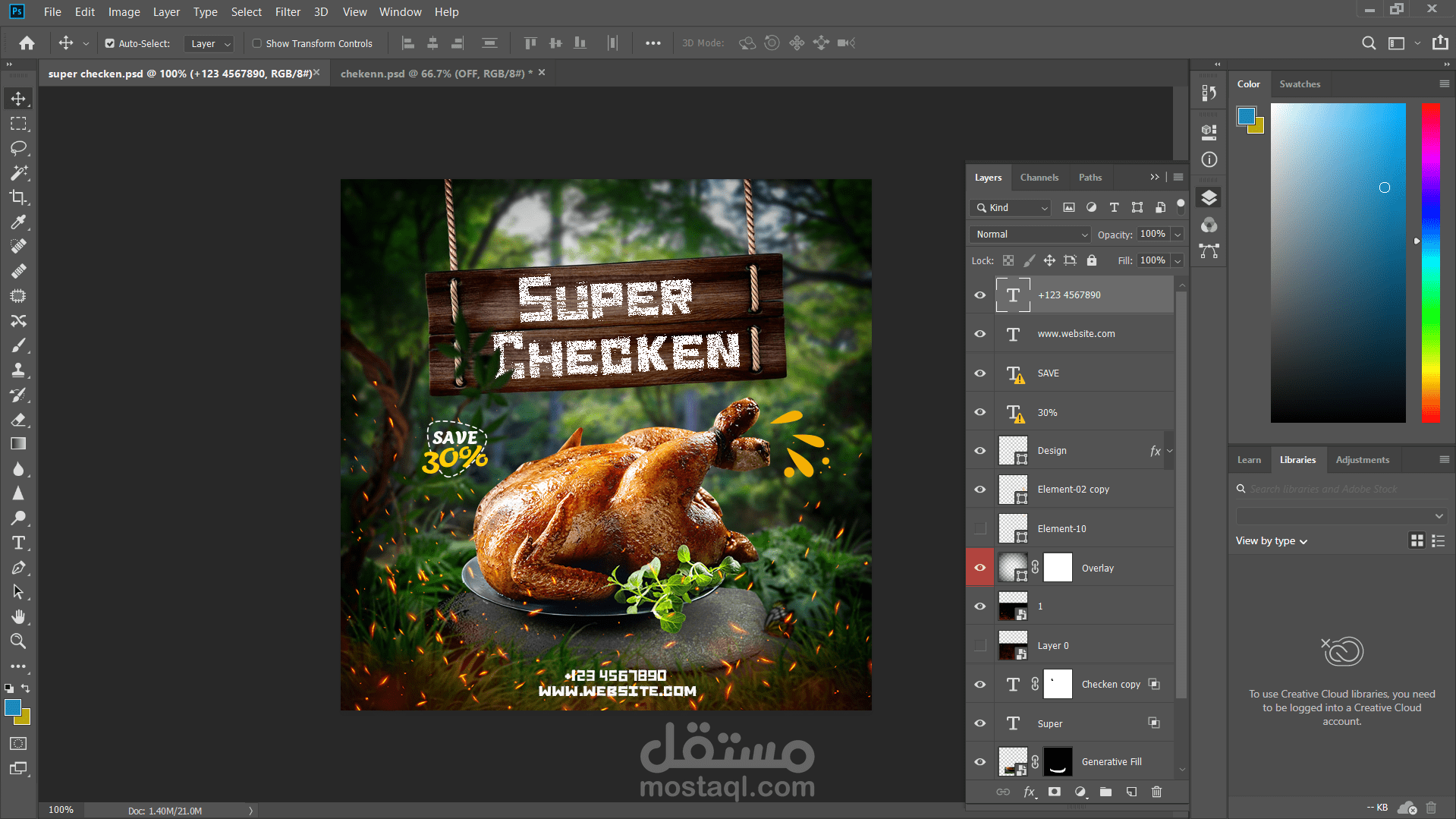Switch to the chekenn.psd document tab

click(x=436, y=74)
